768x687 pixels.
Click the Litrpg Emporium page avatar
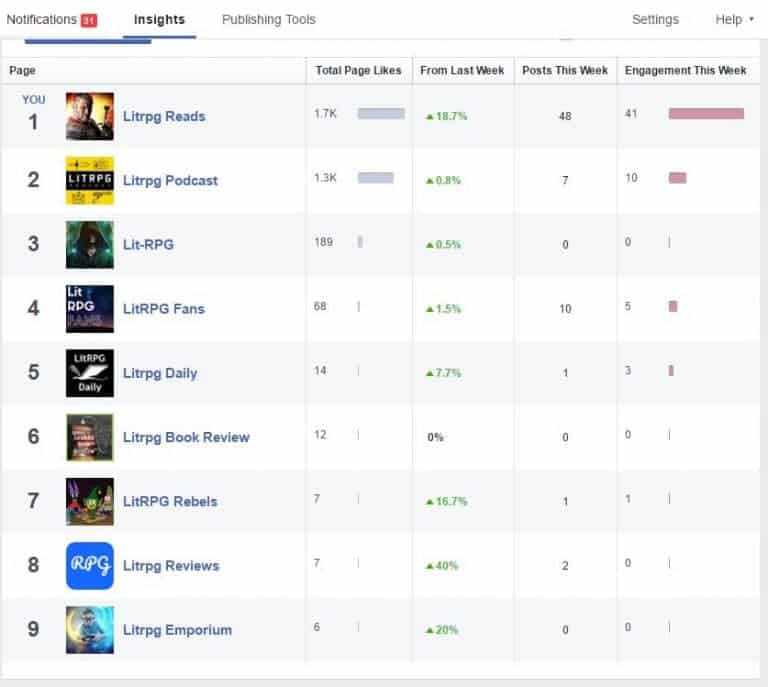[89, 630]
